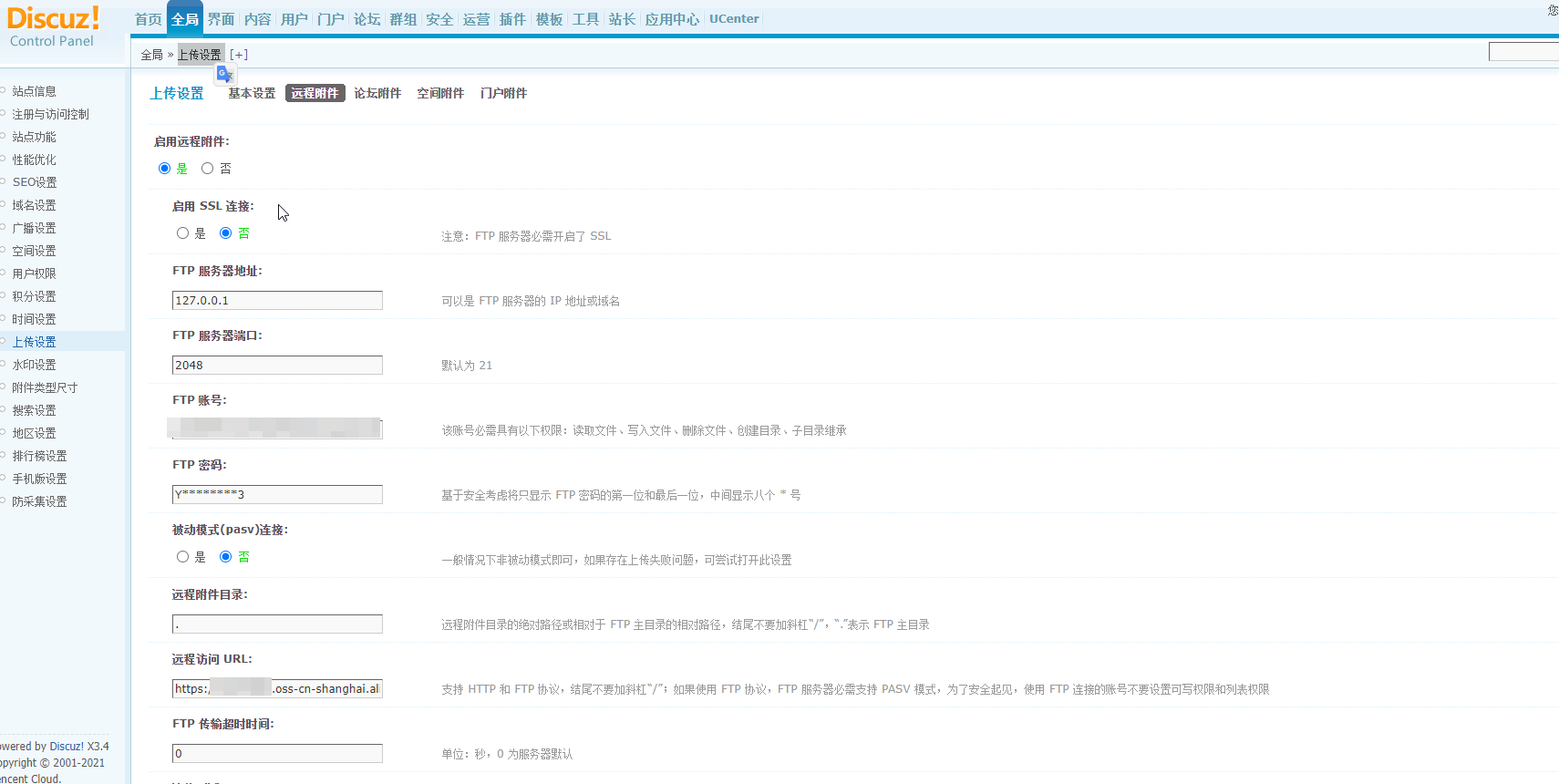The width and height of the screenshot is (1559, 784).
Task: Switch to the 基本设置 tab
Action: point(252,93)
